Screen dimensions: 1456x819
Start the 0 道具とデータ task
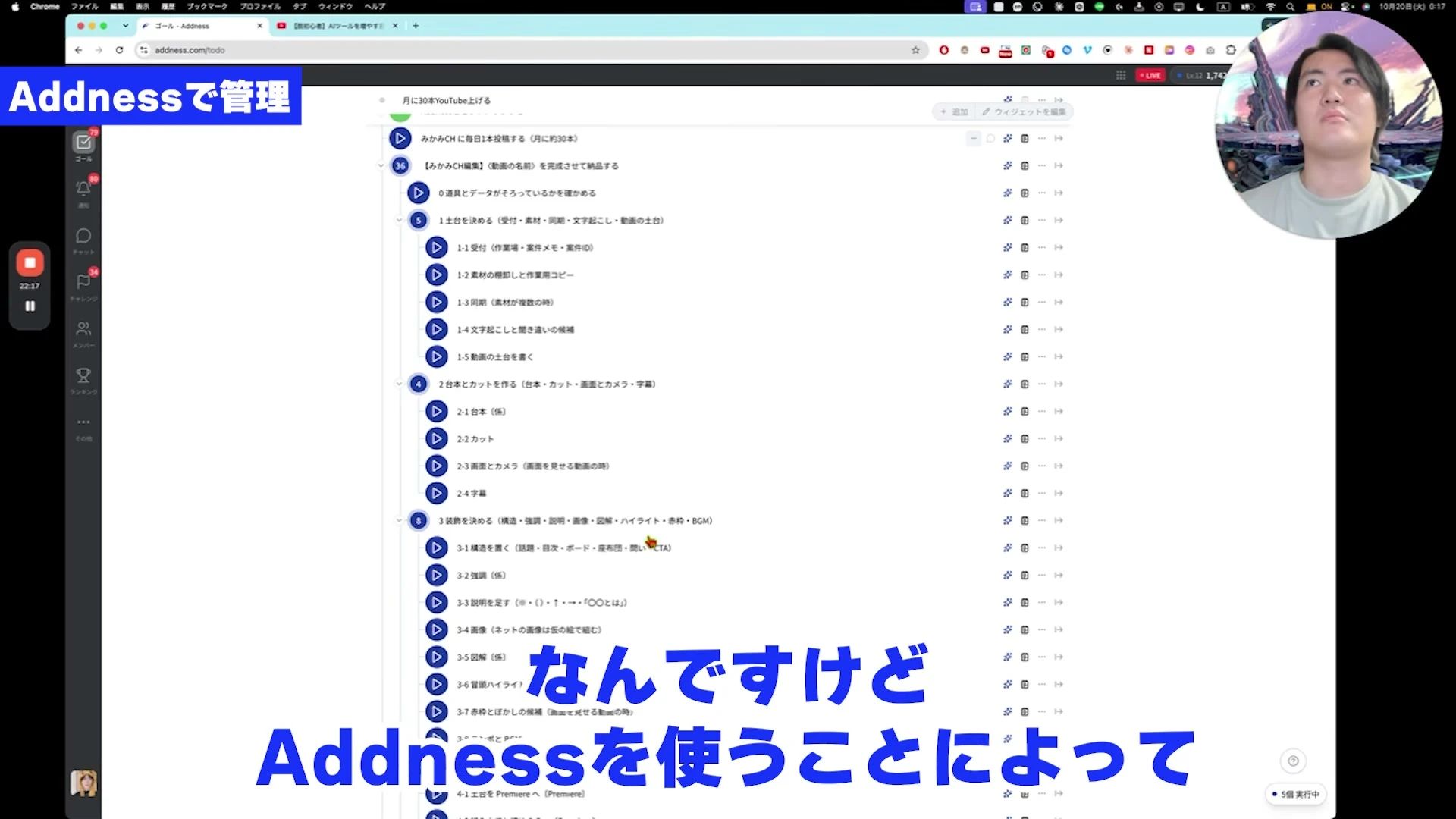pos(419,193)
